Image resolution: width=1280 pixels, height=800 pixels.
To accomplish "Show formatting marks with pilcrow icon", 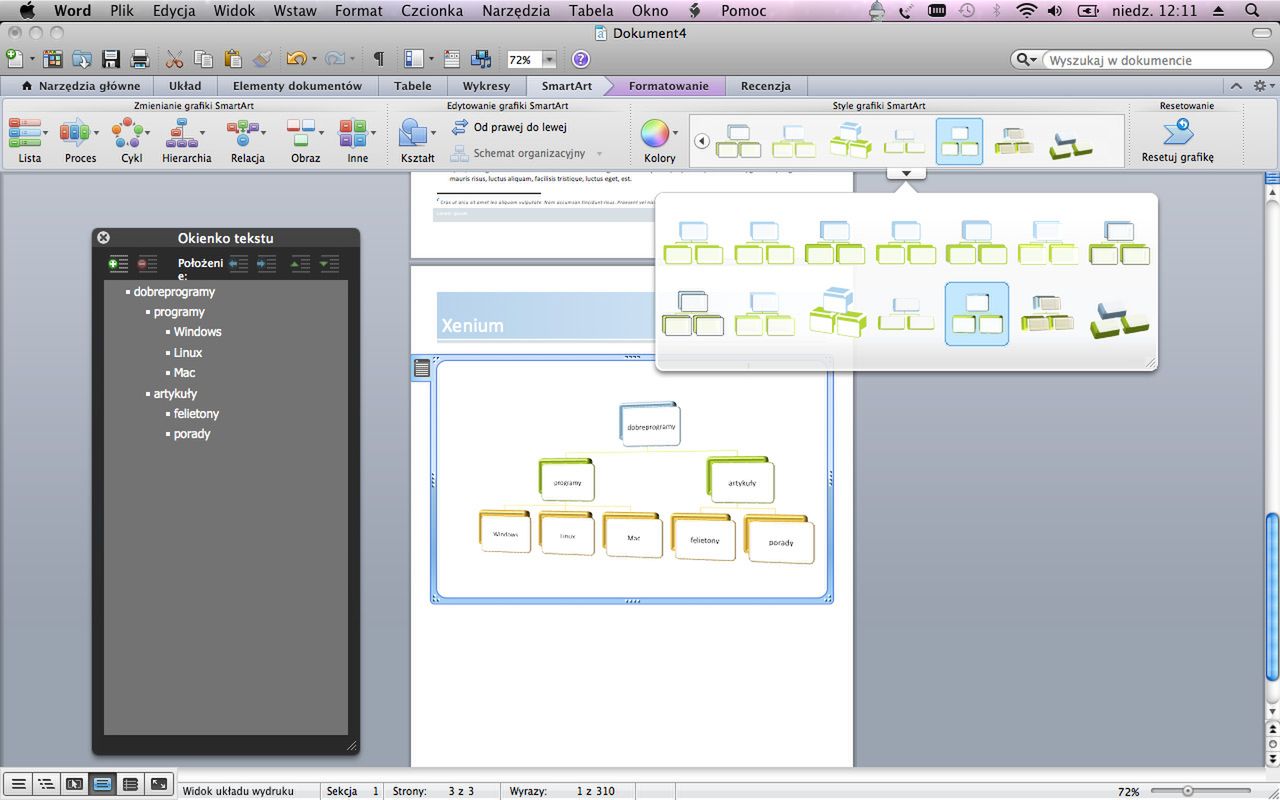I will tap(378, 59).
